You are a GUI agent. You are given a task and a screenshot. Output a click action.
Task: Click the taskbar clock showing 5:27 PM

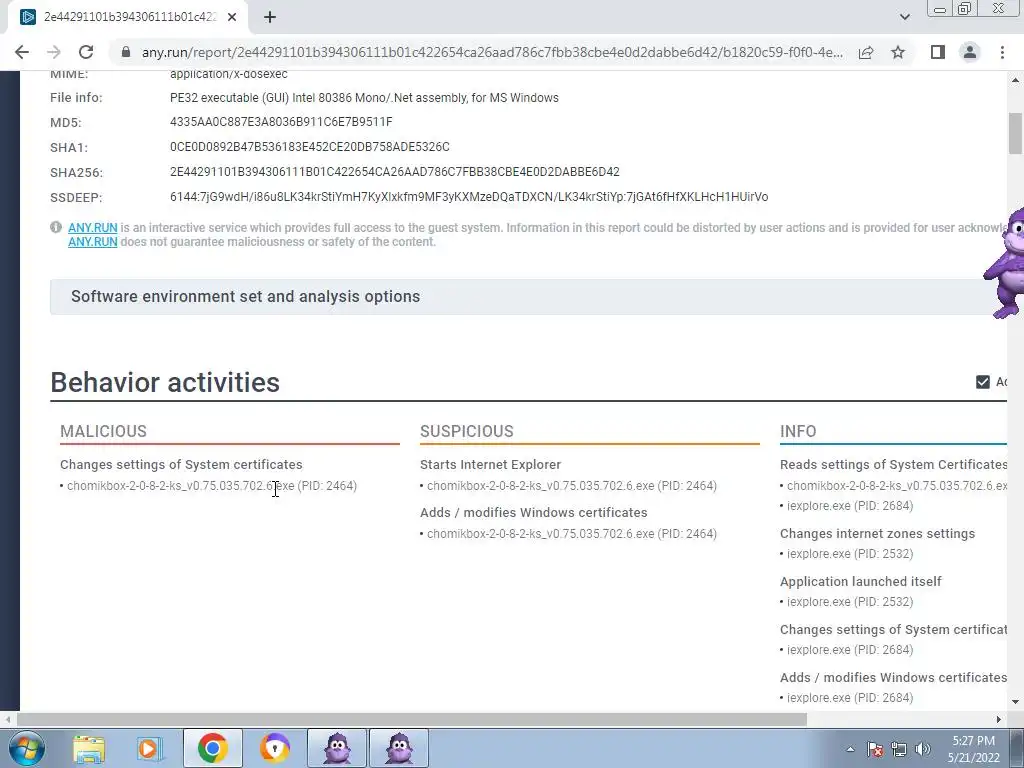[x=974, y=749]
